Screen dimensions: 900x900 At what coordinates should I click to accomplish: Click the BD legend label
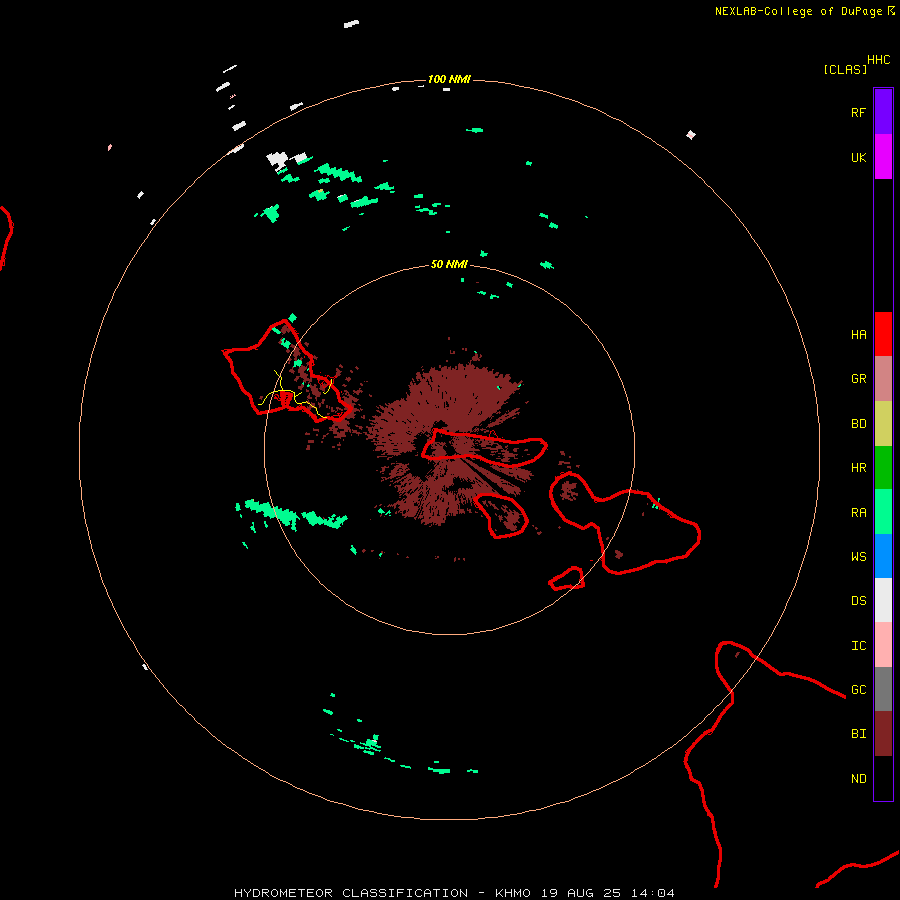point(858,424)
